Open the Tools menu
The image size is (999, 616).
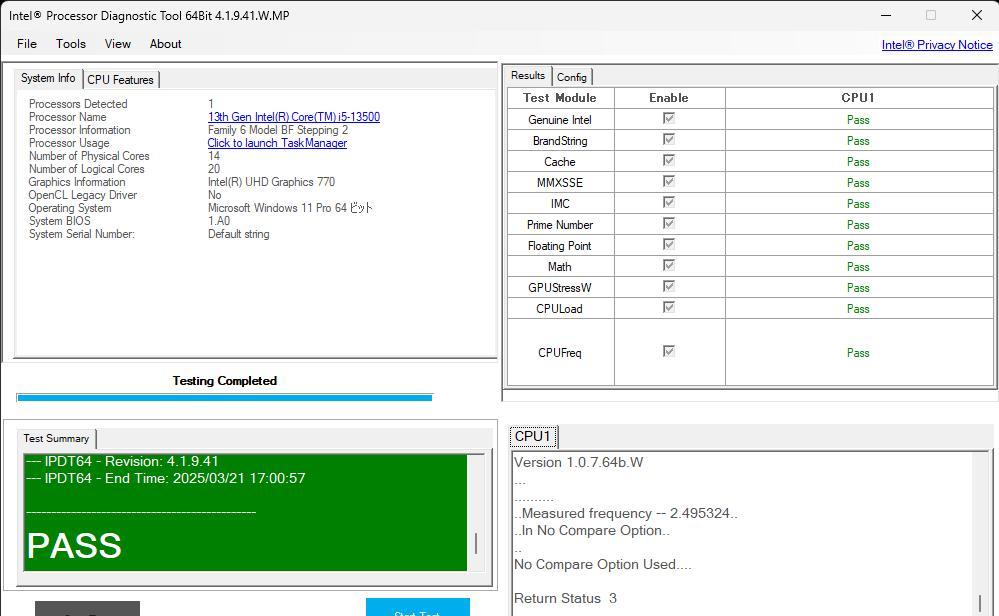71,44
